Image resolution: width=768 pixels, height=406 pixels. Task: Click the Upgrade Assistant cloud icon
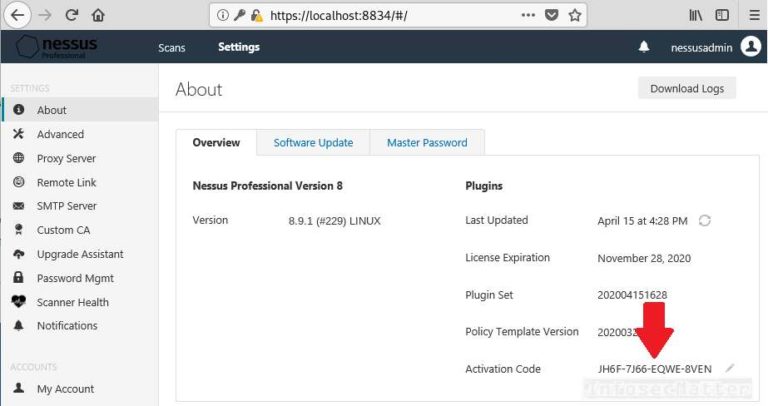[19, 254]
